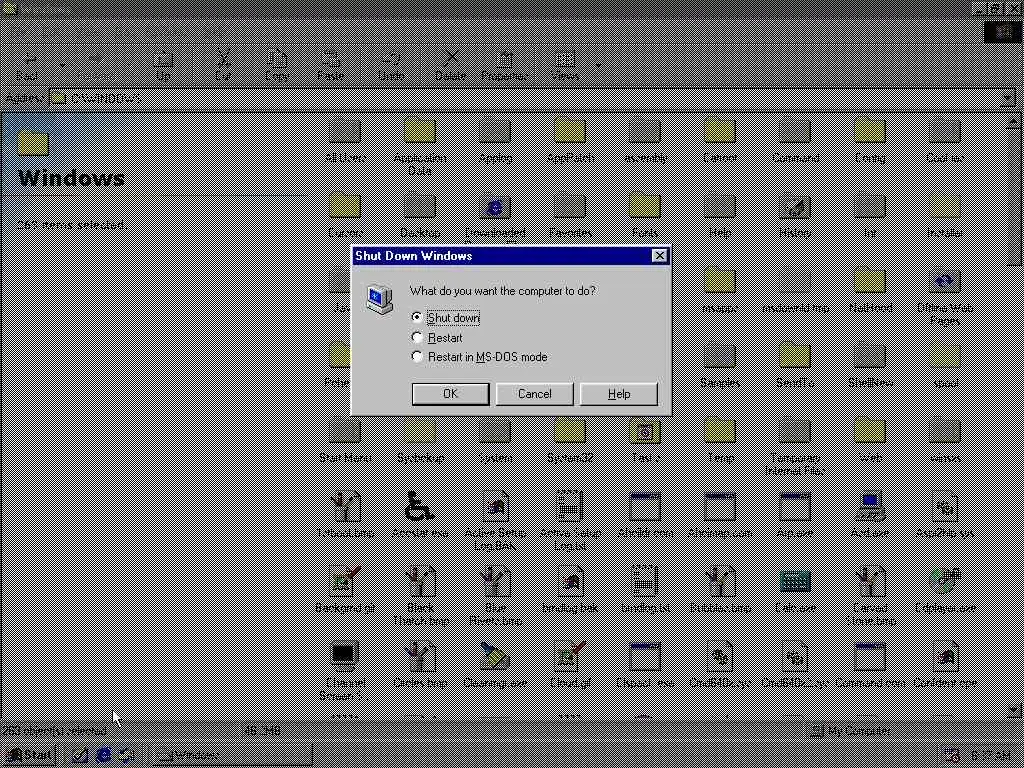Select the SendTo folder

tap(795, 366)
